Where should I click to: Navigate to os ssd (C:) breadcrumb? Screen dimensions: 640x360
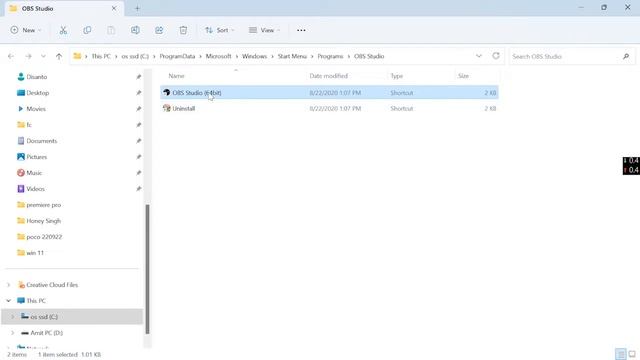point(135,56)
